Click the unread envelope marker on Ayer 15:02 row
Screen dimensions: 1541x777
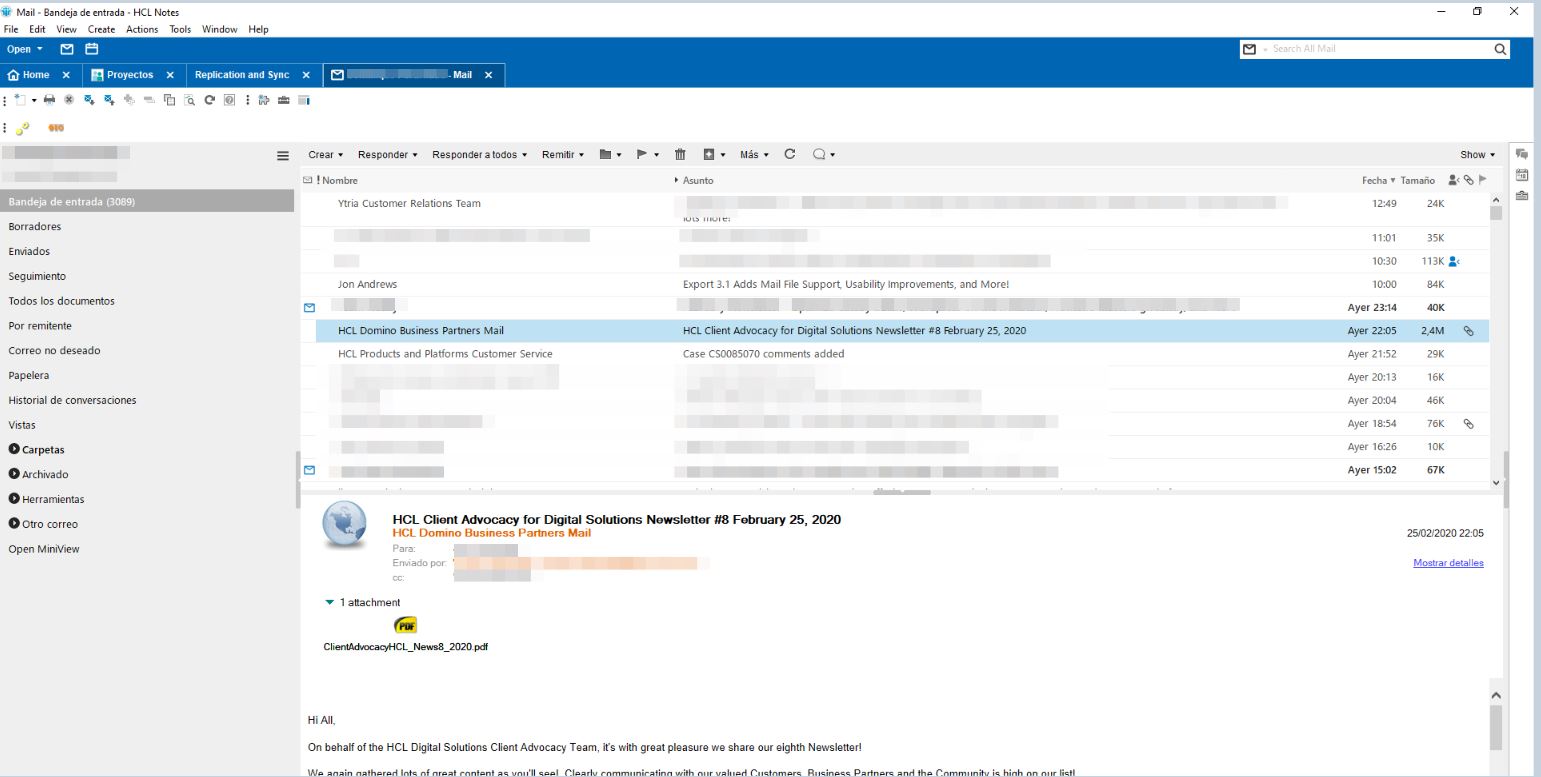tap(309, 470)
